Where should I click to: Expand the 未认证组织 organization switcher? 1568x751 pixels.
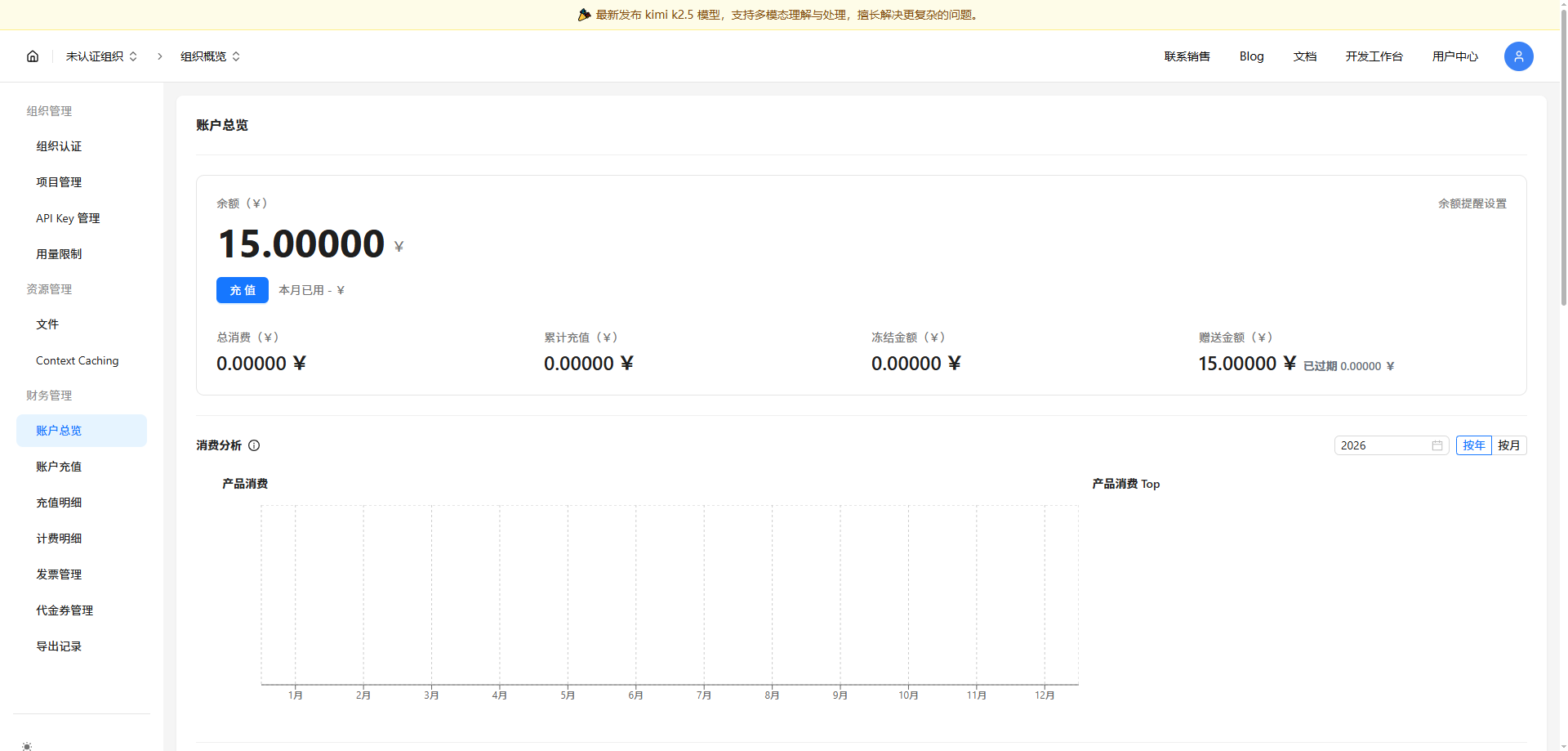(x=101, y=56)
